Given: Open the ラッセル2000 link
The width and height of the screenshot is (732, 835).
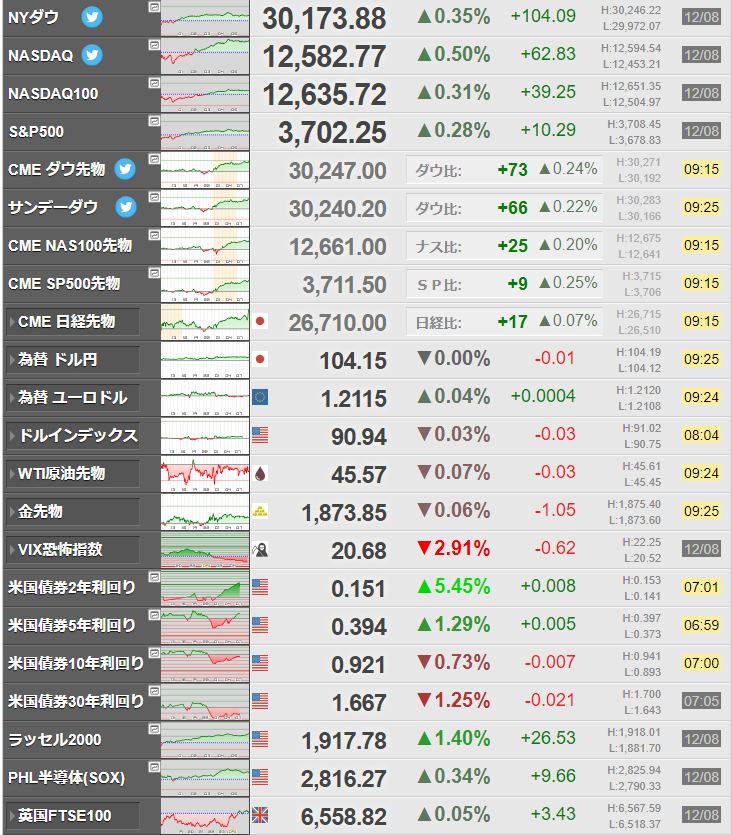Looking at the screenshot, I should pos(55,740).
